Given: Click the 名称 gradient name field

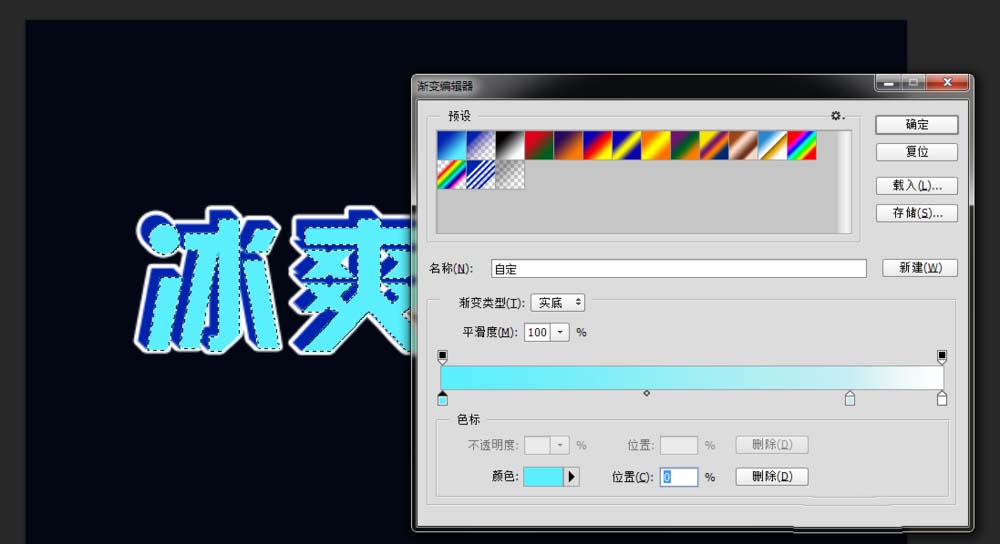Looking at the screenshot, I should pos(679,268).
